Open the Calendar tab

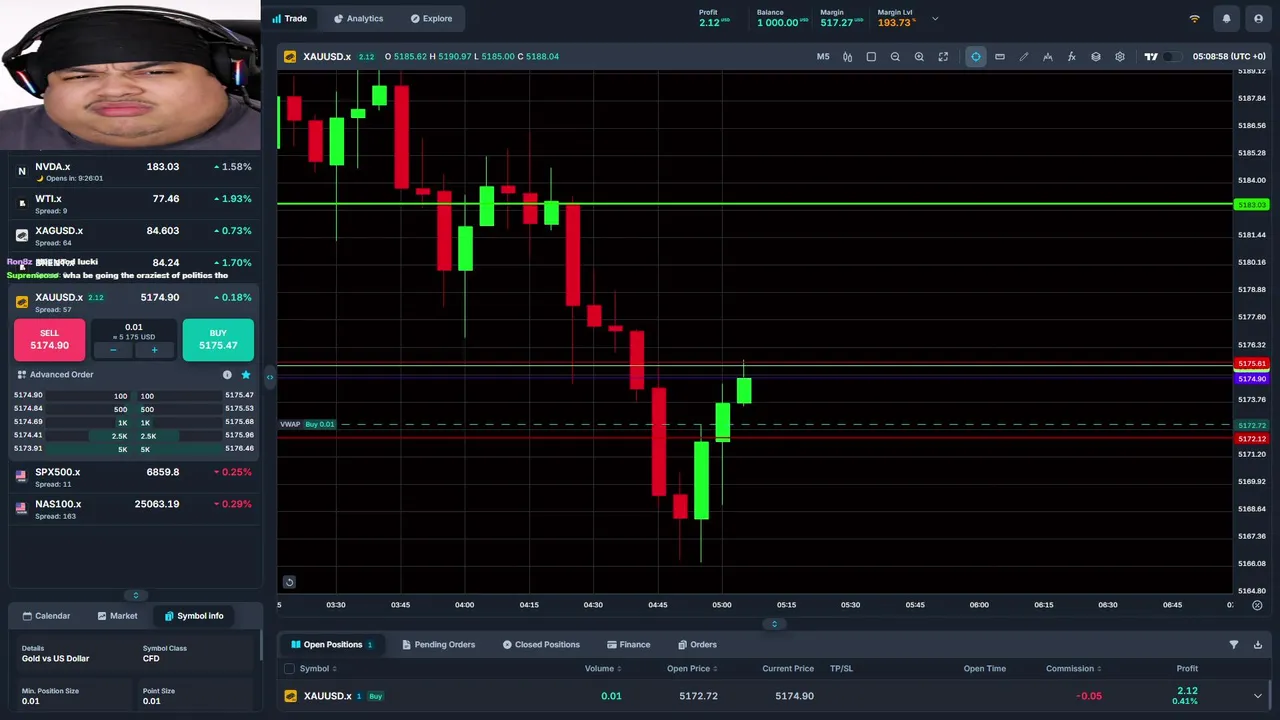46,616
